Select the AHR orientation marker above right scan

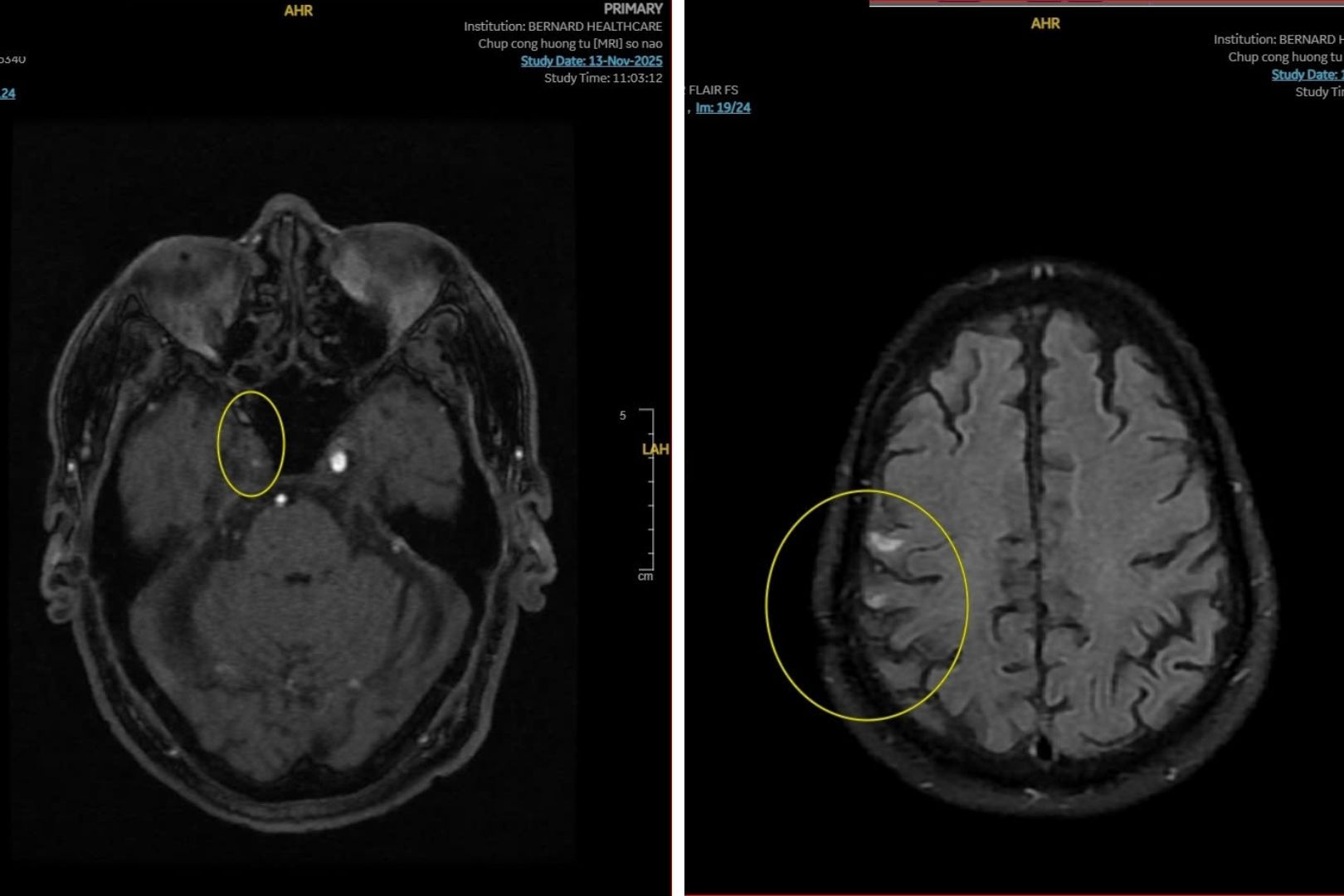point(1045,23)
